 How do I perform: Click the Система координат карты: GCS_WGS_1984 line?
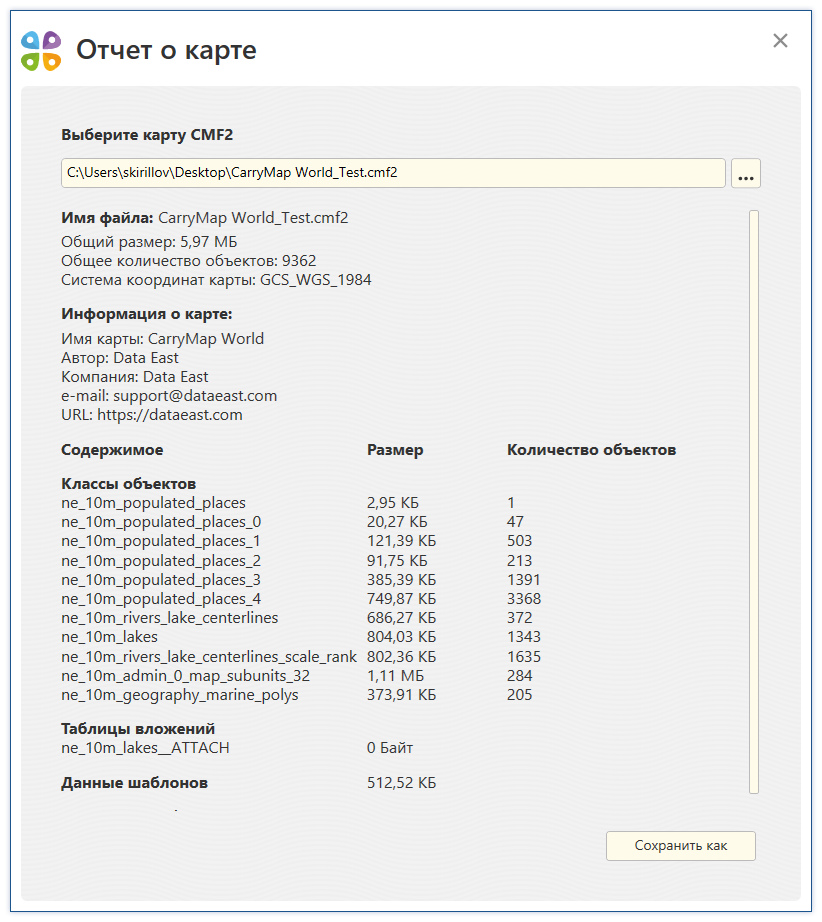216,280
